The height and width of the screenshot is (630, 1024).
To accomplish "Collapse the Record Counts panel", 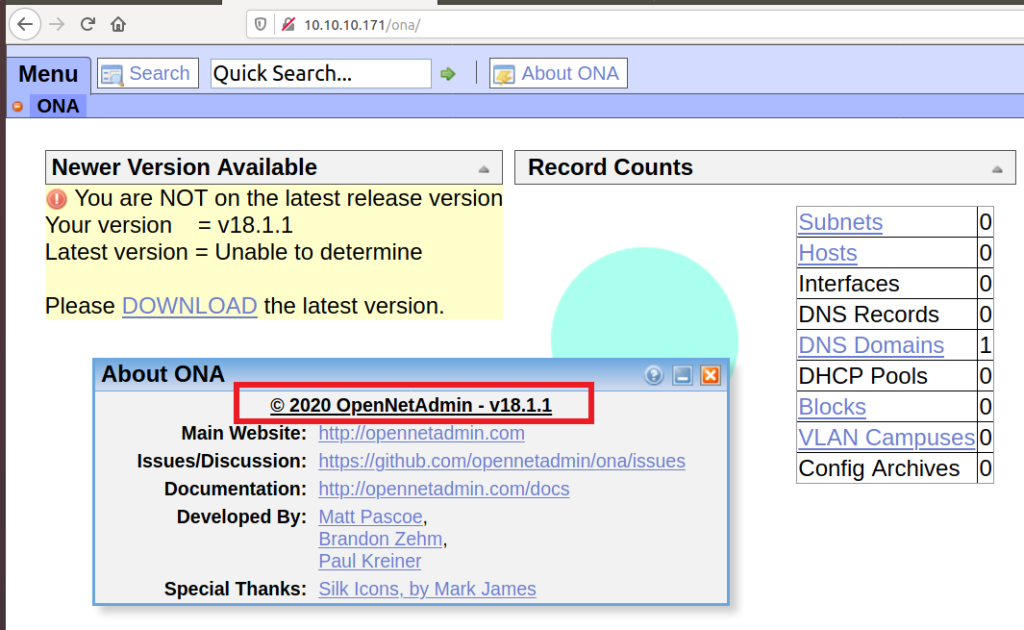I will point(997,169).
